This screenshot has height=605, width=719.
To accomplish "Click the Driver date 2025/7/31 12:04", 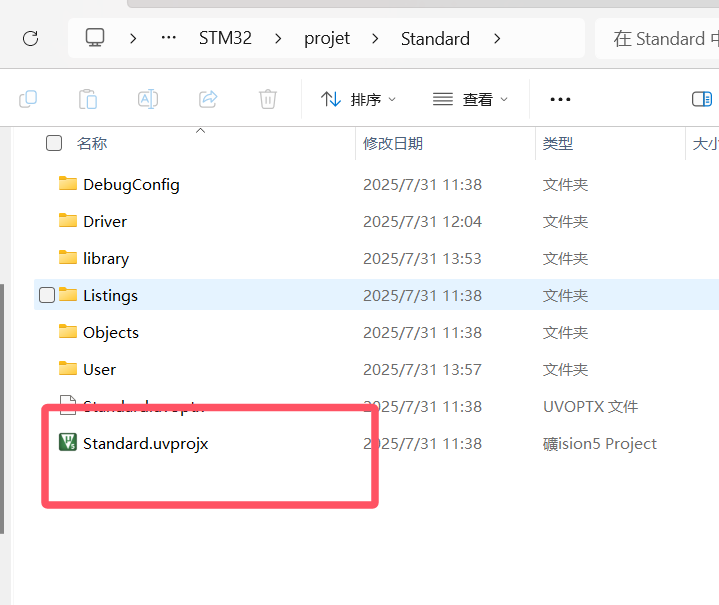I will 422,222.
